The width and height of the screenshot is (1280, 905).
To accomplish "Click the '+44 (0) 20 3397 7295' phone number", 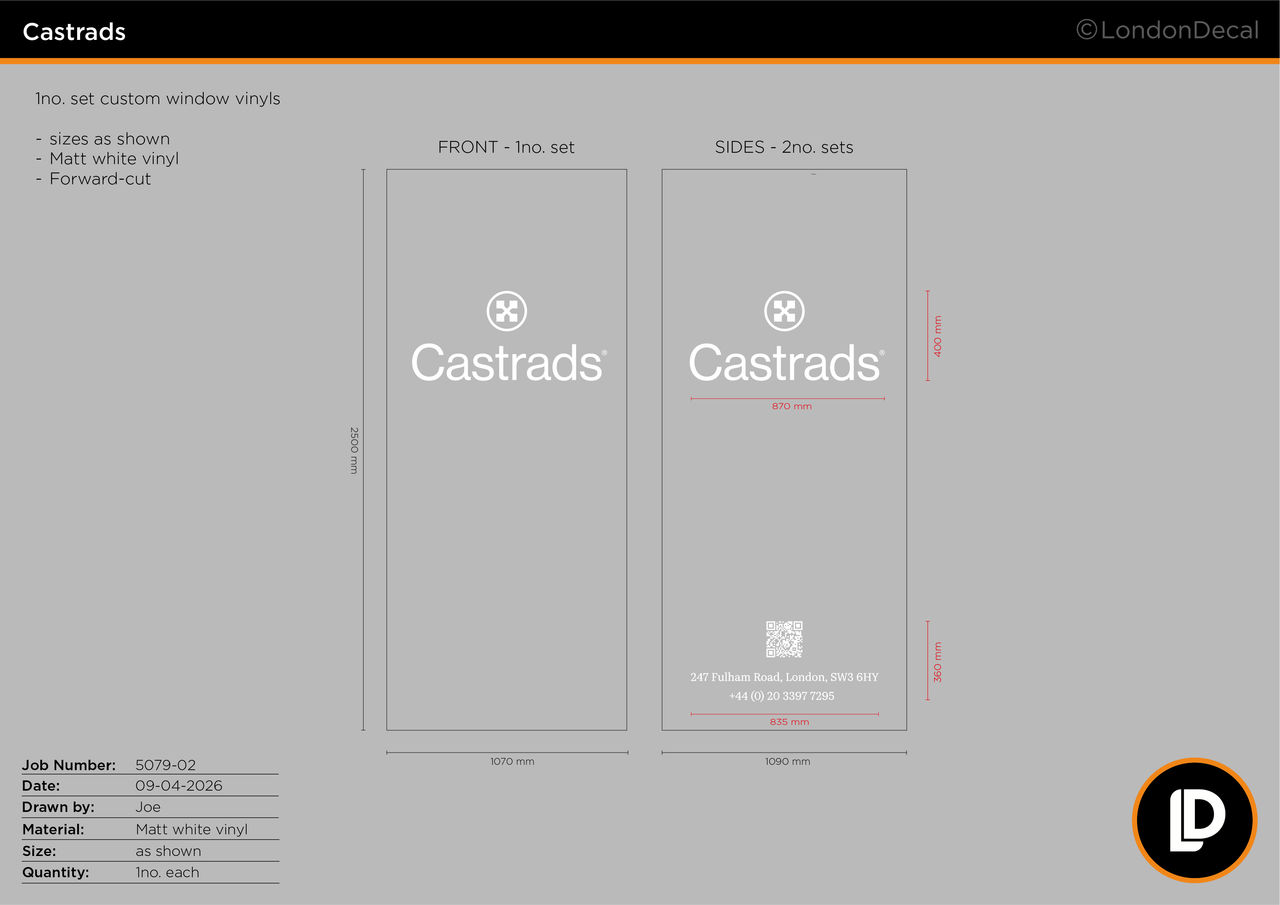I will (781, 696).
